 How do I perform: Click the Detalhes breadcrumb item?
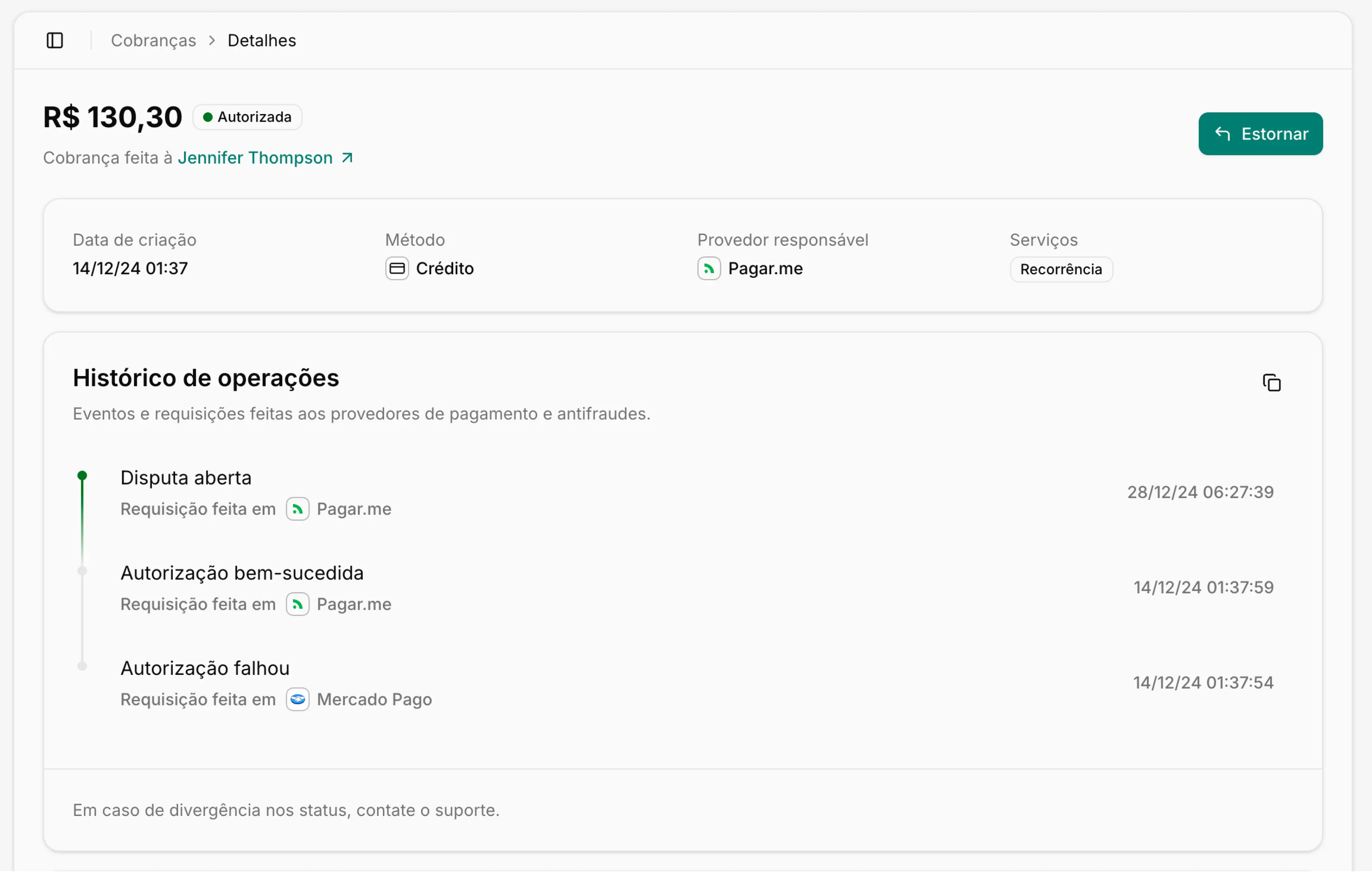click(x=262, y=40)
